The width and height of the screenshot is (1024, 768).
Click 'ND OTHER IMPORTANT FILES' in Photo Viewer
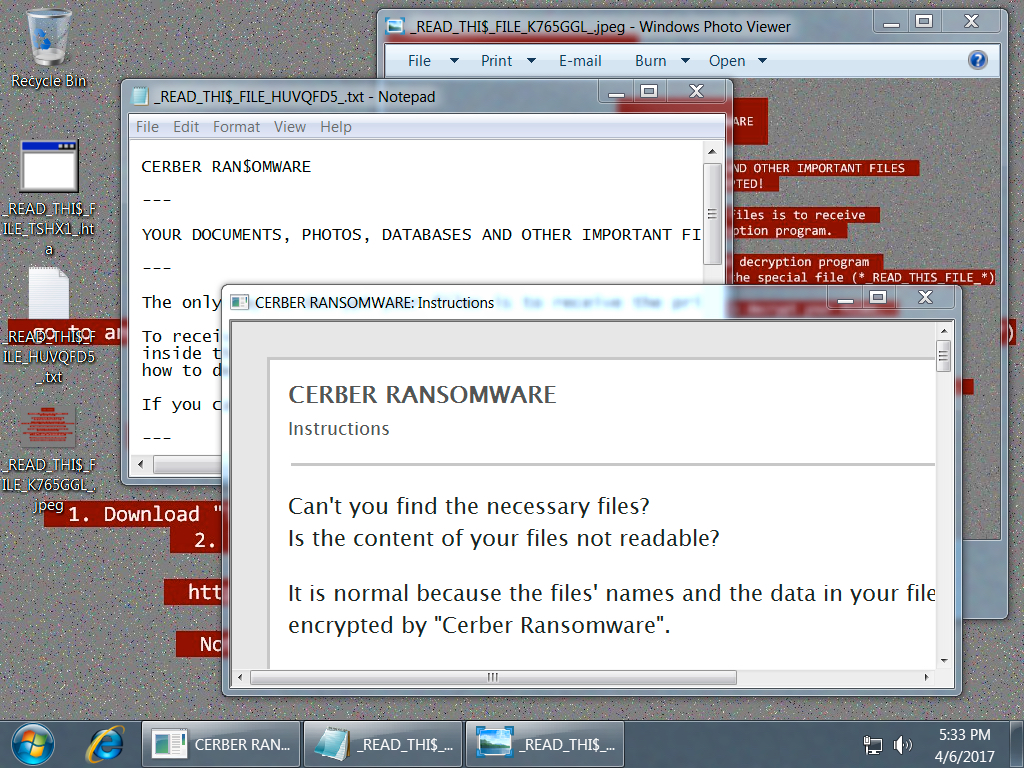[819, 168]
